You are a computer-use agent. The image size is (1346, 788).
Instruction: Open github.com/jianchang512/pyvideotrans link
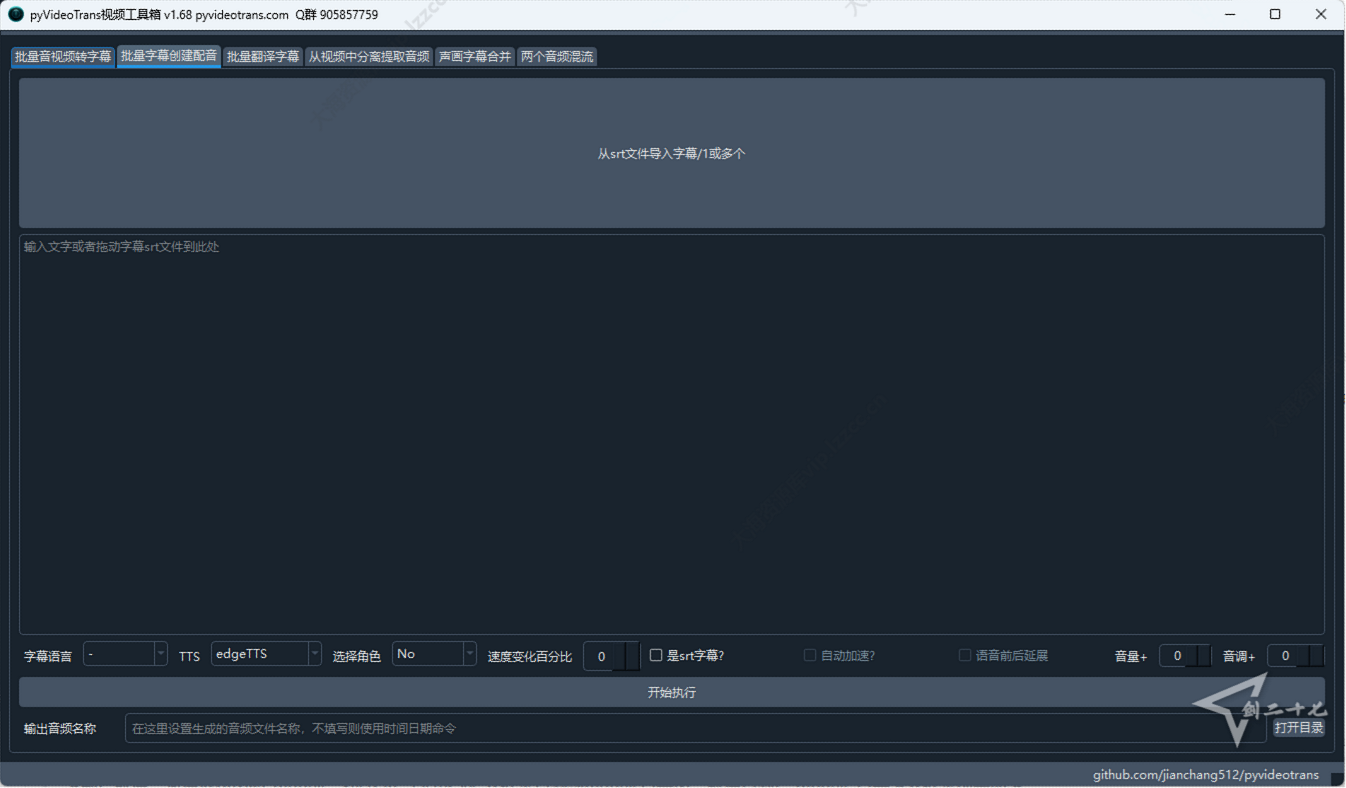pyautogui.click(x=1205, y=775)
